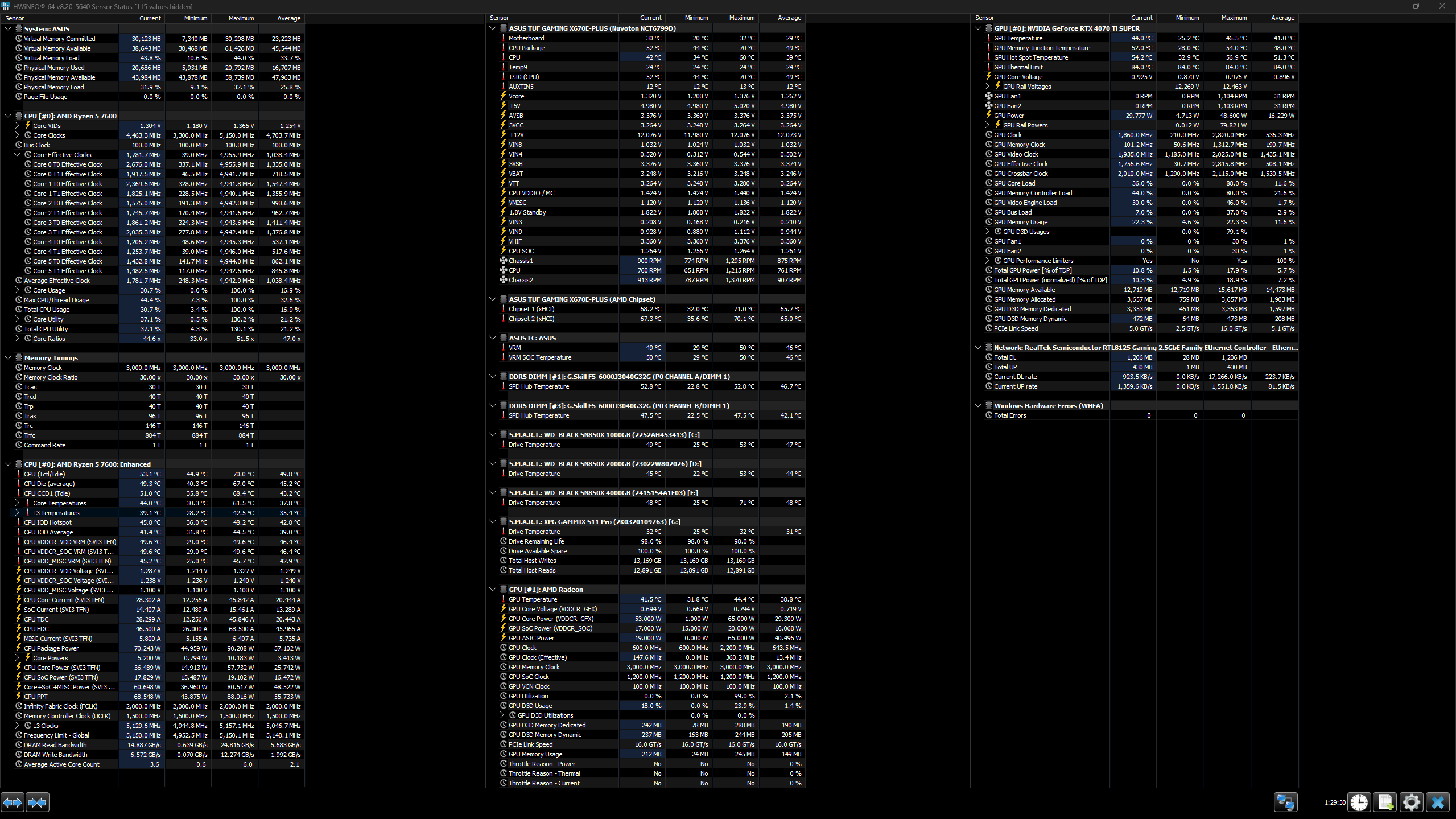Screen dimensions: 1456x819
Task: Open the remote network monitoring icon
Action: (1285, 802)
